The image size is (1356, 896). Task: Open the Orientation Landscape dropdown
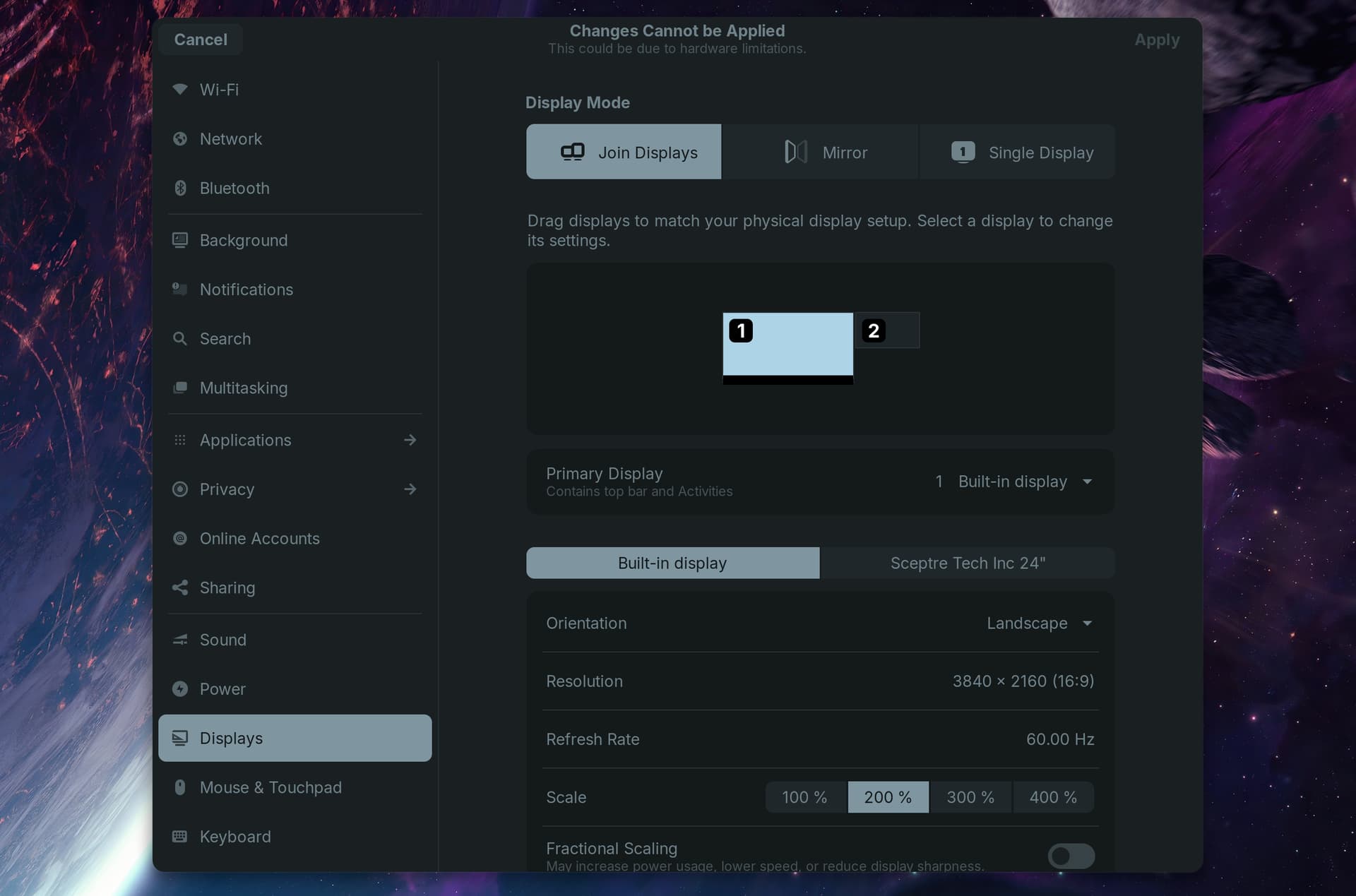coord(1040,623)
